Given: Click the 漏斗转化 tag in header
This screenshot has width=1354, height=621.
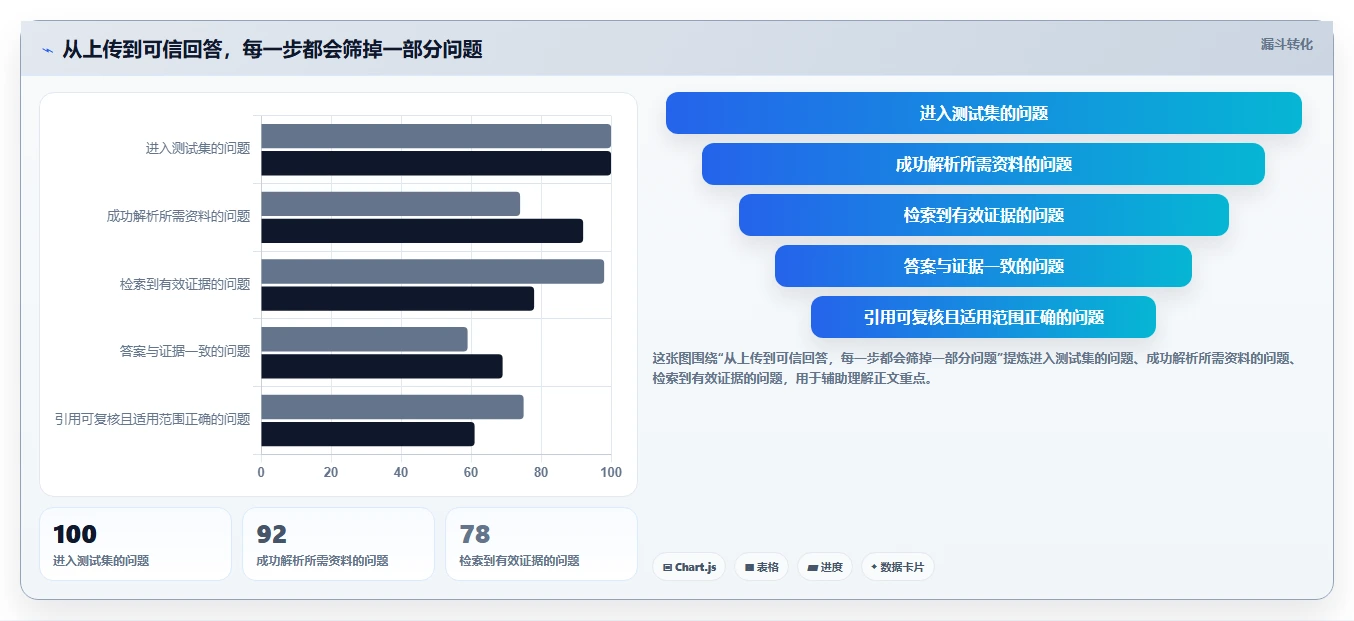Looking at the screenshot, I should (x=1287, y=45).
